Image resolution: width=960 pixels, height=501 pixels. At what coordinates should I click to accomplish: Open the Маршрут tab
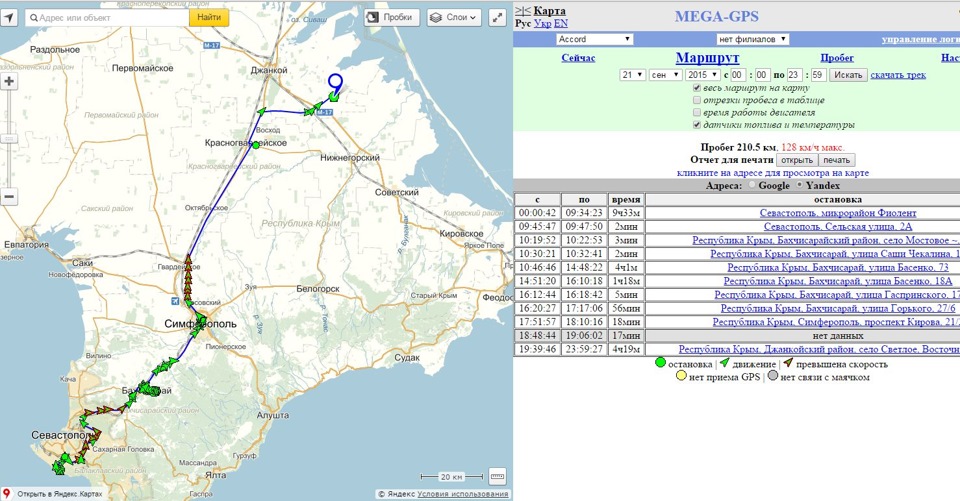point(707,58)
